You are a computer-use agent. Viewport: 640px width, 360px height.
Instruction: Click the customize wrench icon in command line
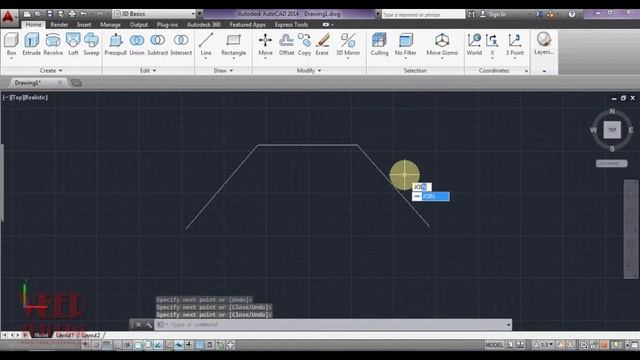pos(149,325)
